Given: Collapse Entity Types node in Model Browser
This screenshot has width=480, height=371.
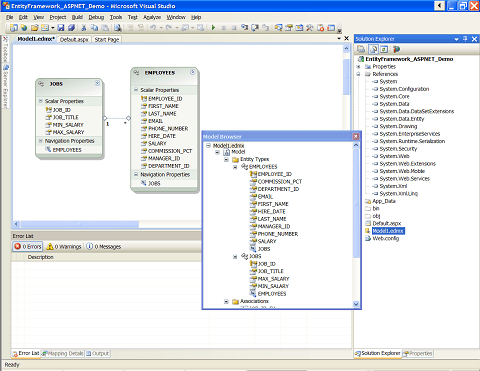Looking at the screenshot, I should click(226, 159).
